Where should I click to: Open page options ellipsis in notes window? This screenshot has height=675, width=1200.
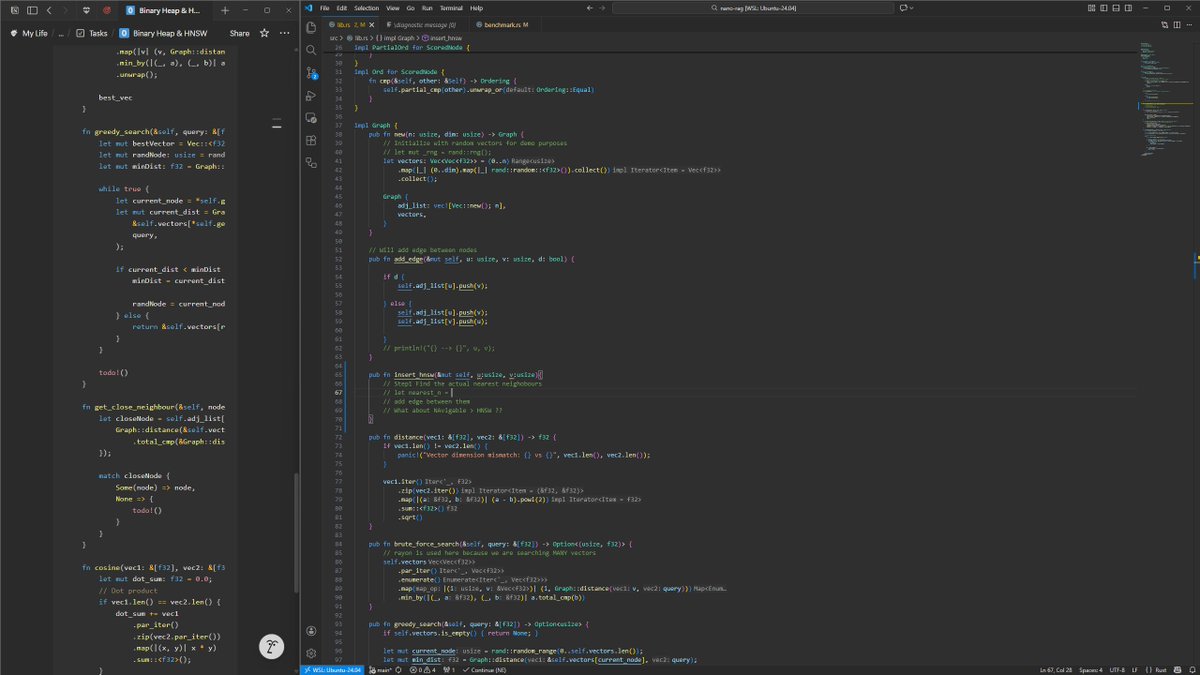(x=284, y=33)
